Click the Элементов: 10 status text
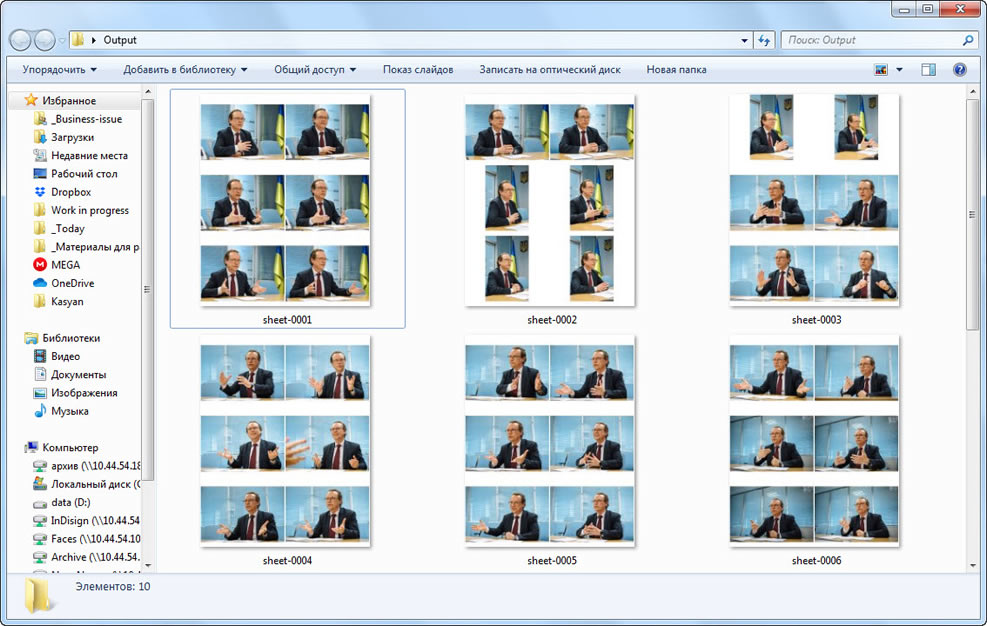 point(113,586)
